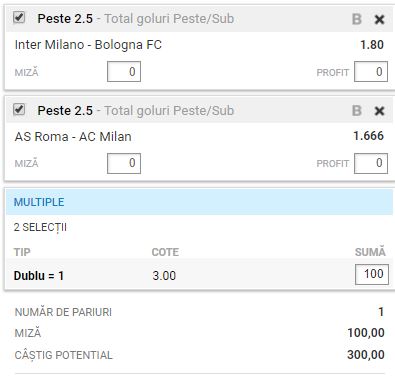Uncheck the Inter Milano - Bologna FC checkbox

tap(19, 17)
